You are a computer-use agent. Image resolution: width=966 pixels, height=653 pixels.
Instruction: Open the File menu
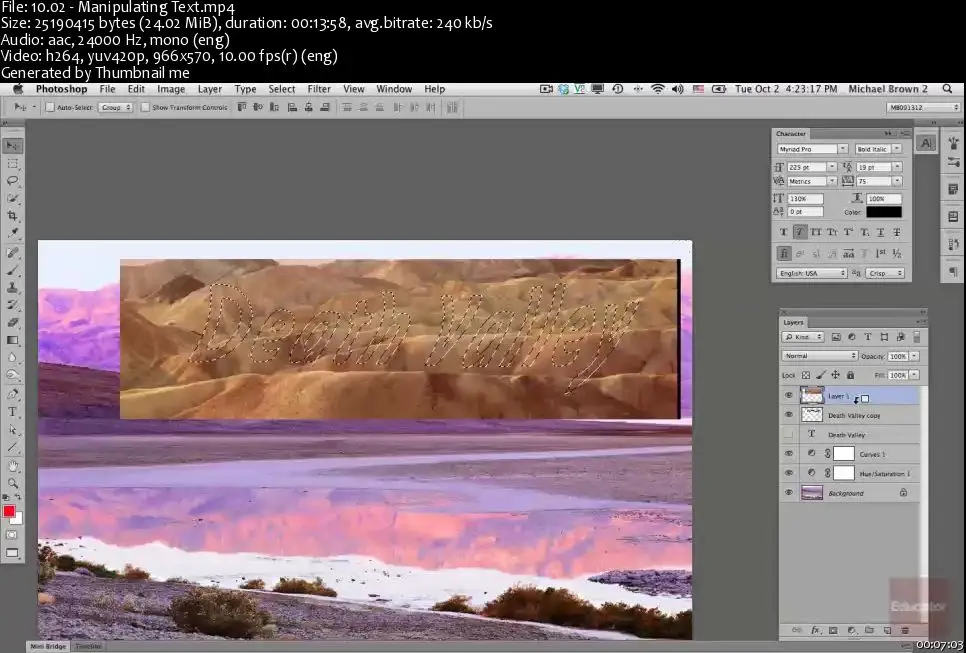point(107,89)
